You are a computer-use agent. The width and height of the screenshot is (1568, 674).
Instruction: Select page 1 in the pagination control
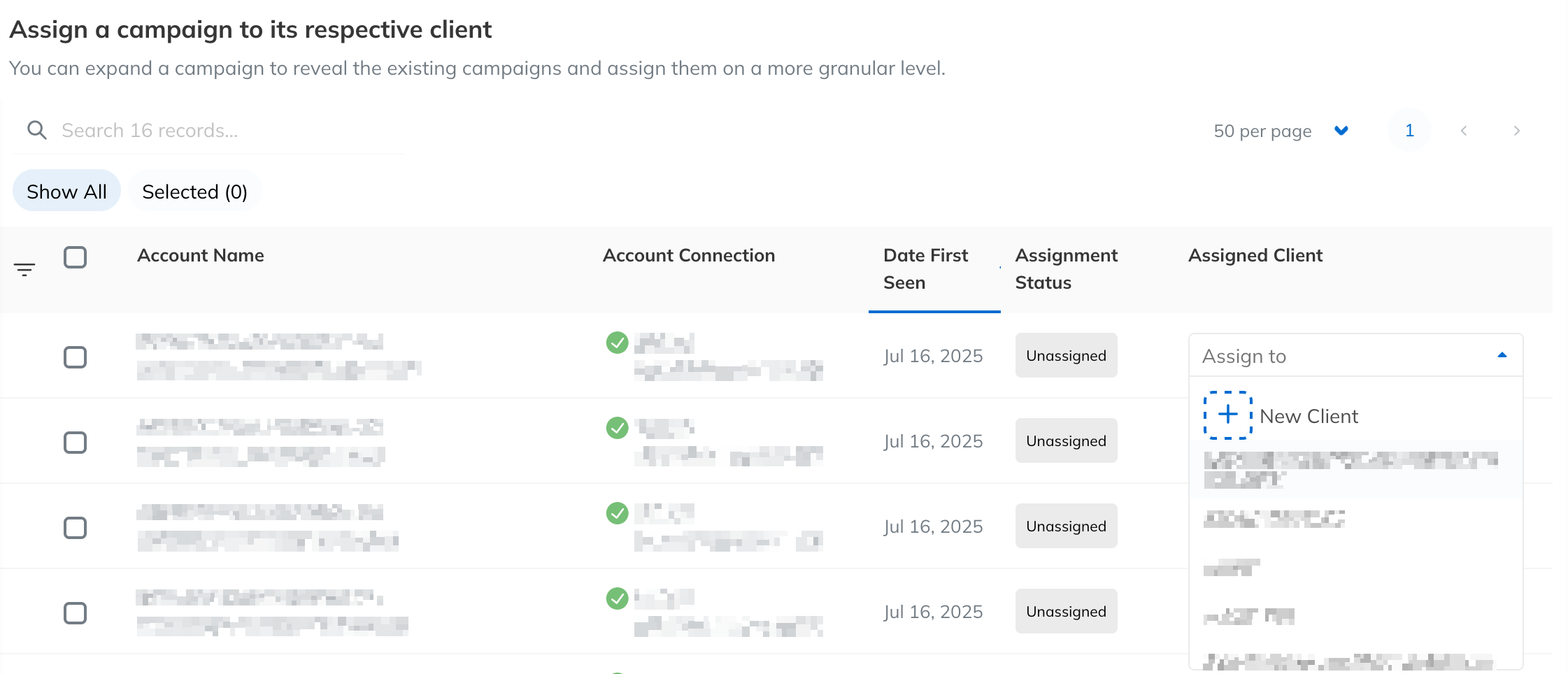point(1409,130)
